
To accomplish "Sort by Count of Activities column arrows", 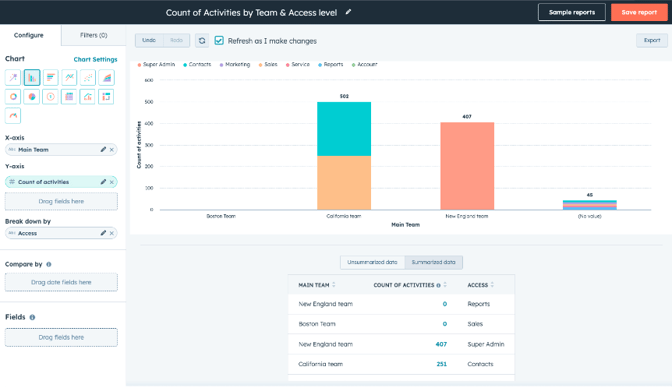I will (x=445, y=285).
